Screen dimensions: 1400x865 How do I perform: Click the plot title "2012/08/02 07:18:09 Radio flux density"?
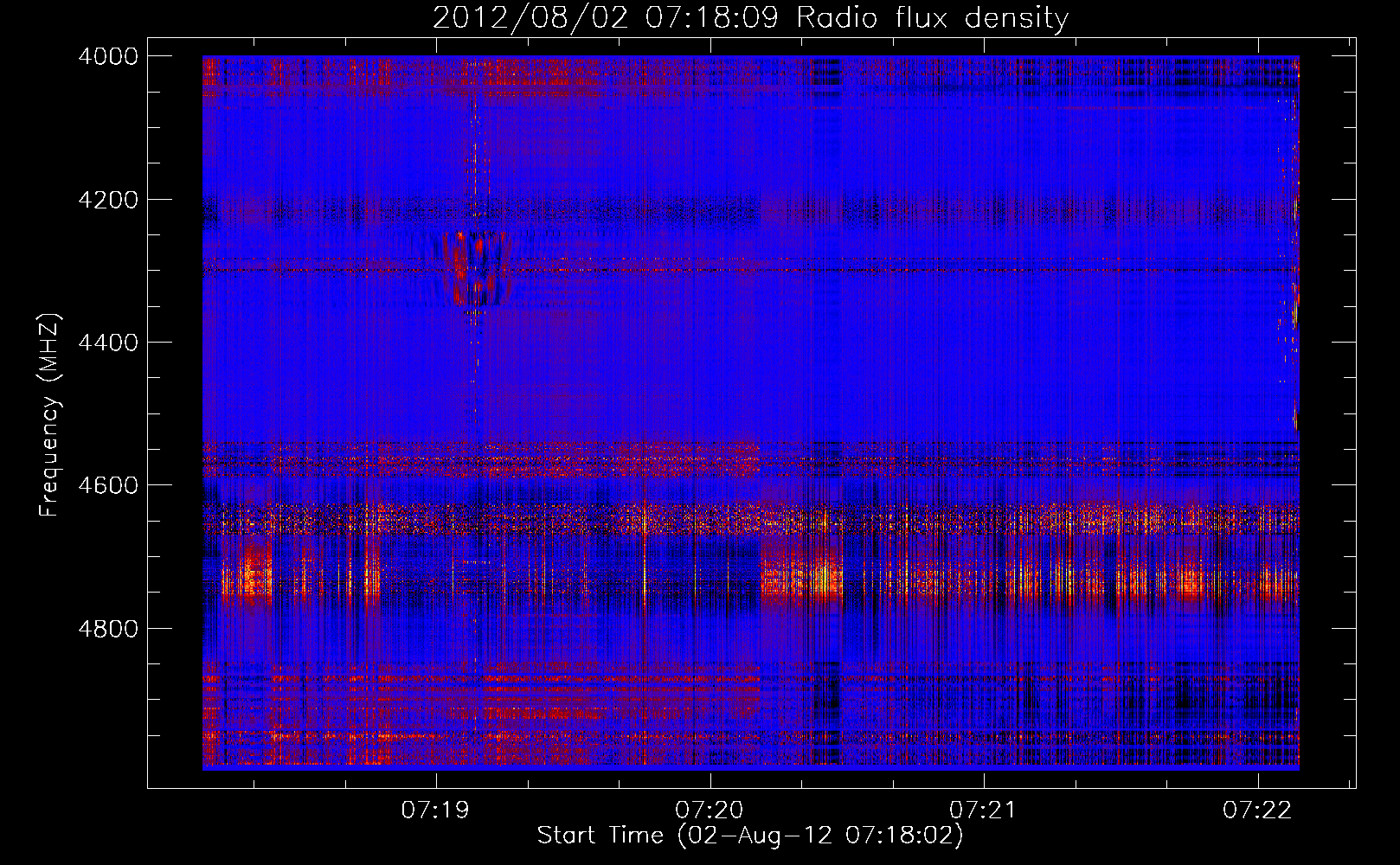point(750,17)
